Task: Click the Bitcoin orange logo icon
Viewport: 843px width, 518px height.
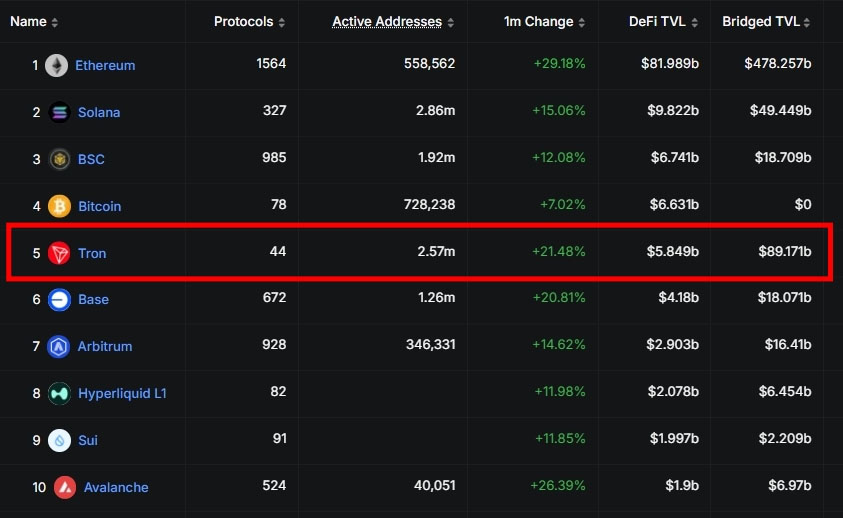Action: coord(59,206)
